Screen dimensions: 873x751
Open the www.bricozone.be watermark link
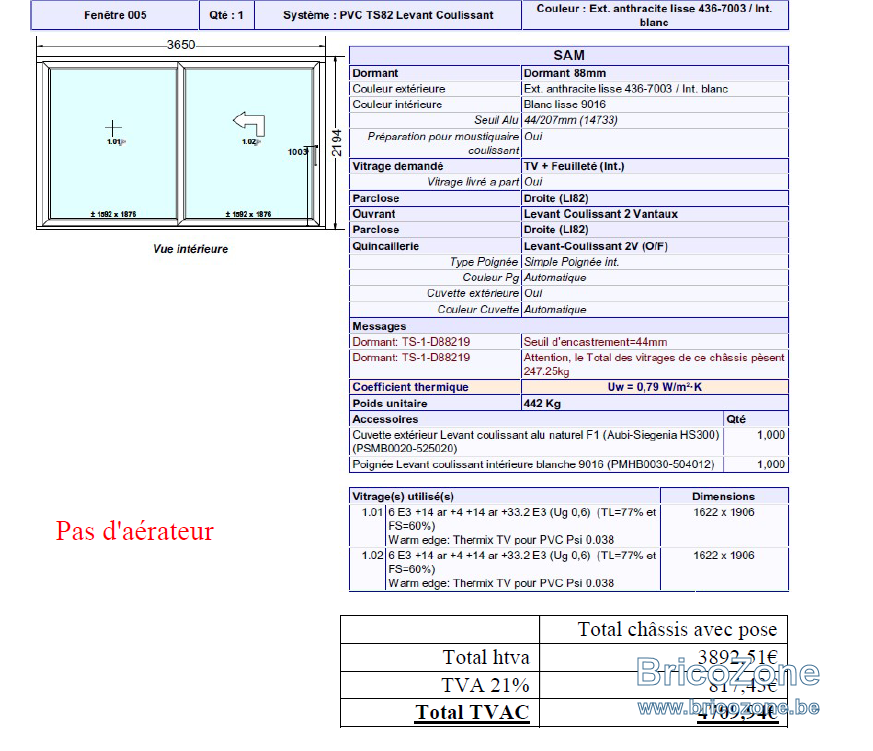(x=728, y=708)
